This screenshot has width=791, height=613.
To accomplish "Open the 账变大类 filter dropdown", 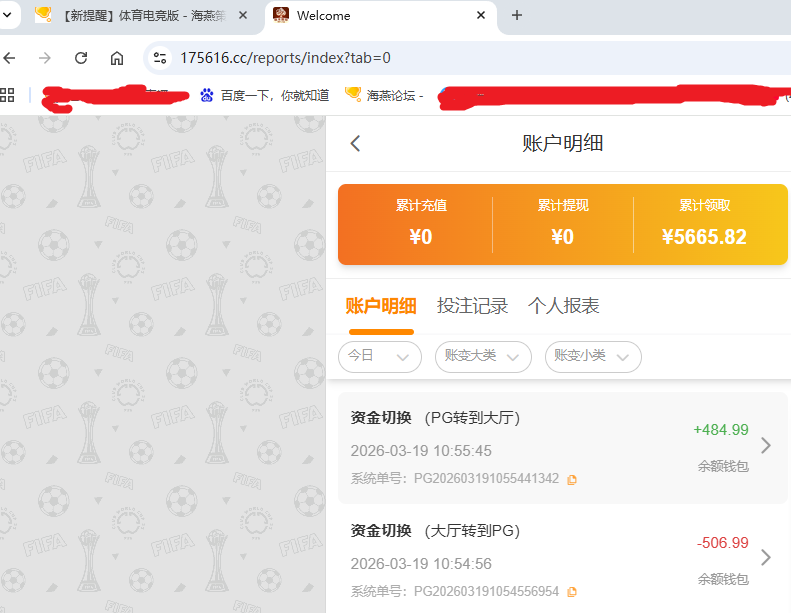I will pos(483,357).
